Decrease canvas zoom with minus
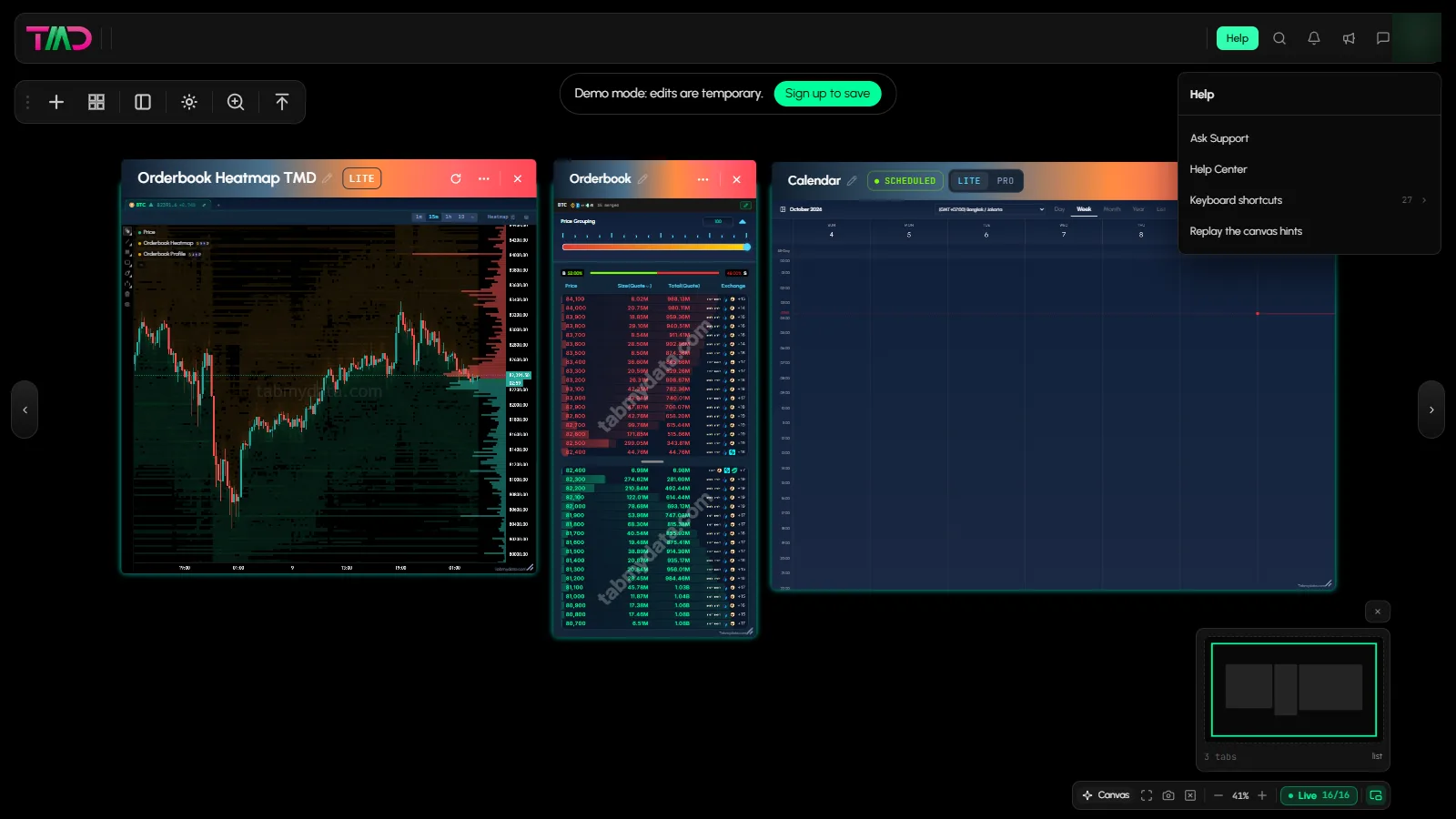 tap(1218, 795)
